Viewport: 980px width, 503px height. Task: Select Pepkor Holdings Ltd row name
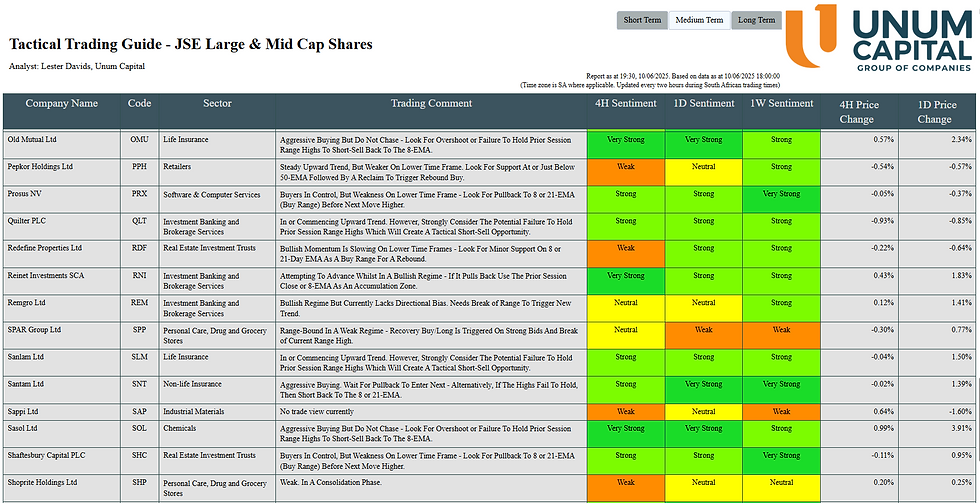coord(40,167)
